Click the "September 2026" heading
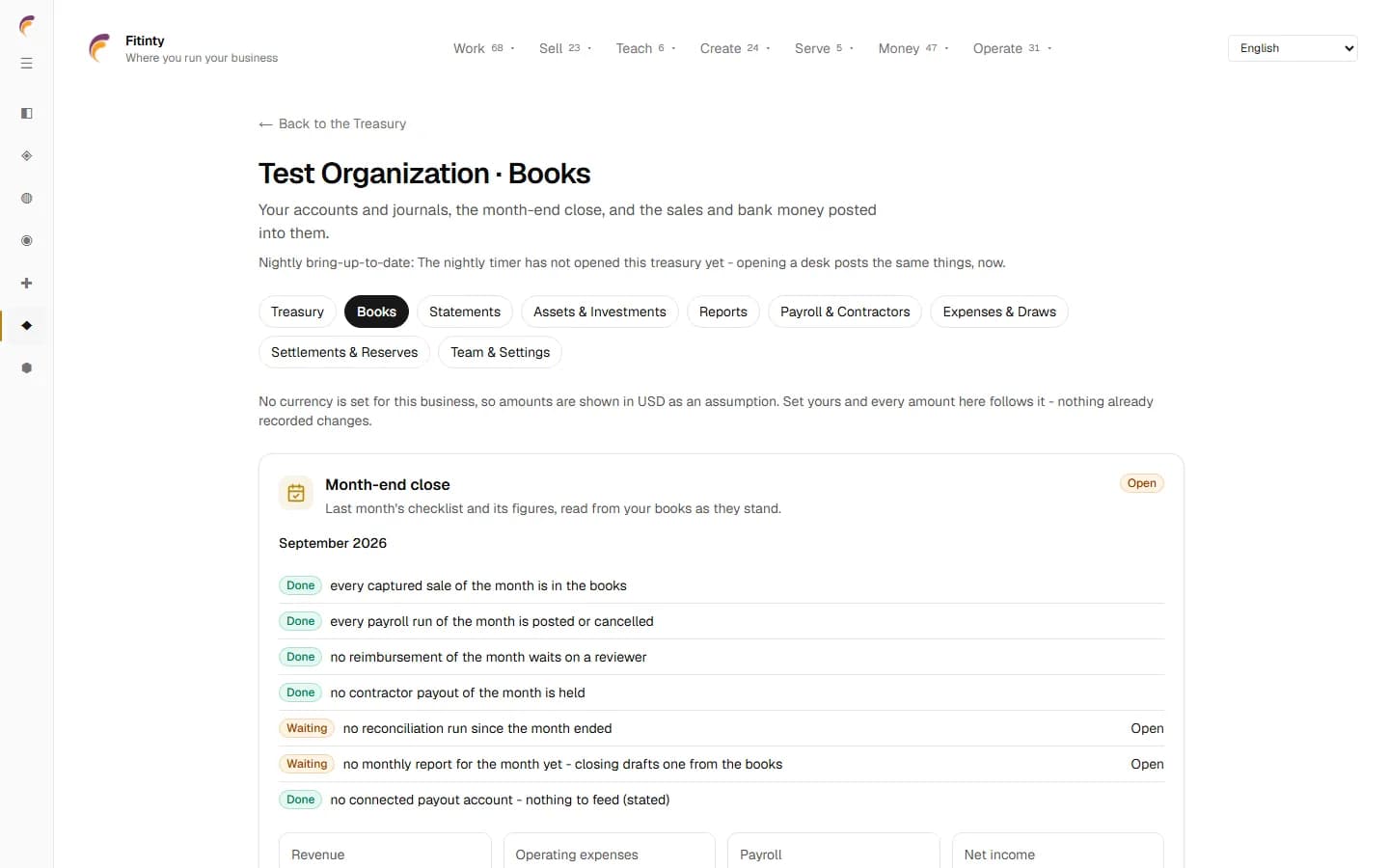This screenshot has height=868, width=1389. point(333,543)
